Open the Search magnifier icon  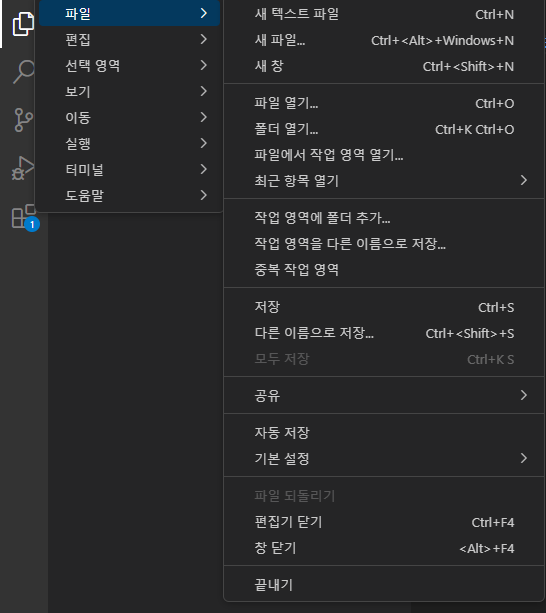[x=23, y=72]
